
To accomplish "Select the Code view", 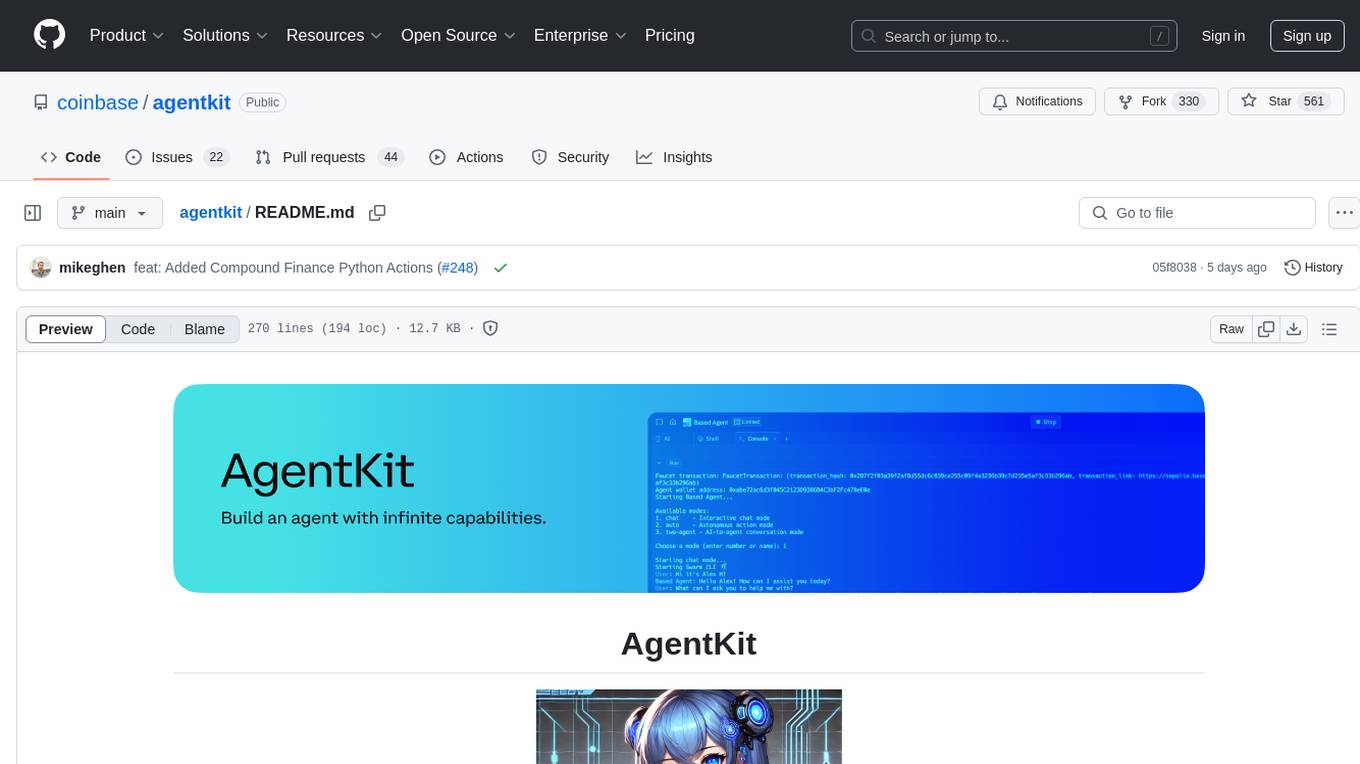I will 138,329.
